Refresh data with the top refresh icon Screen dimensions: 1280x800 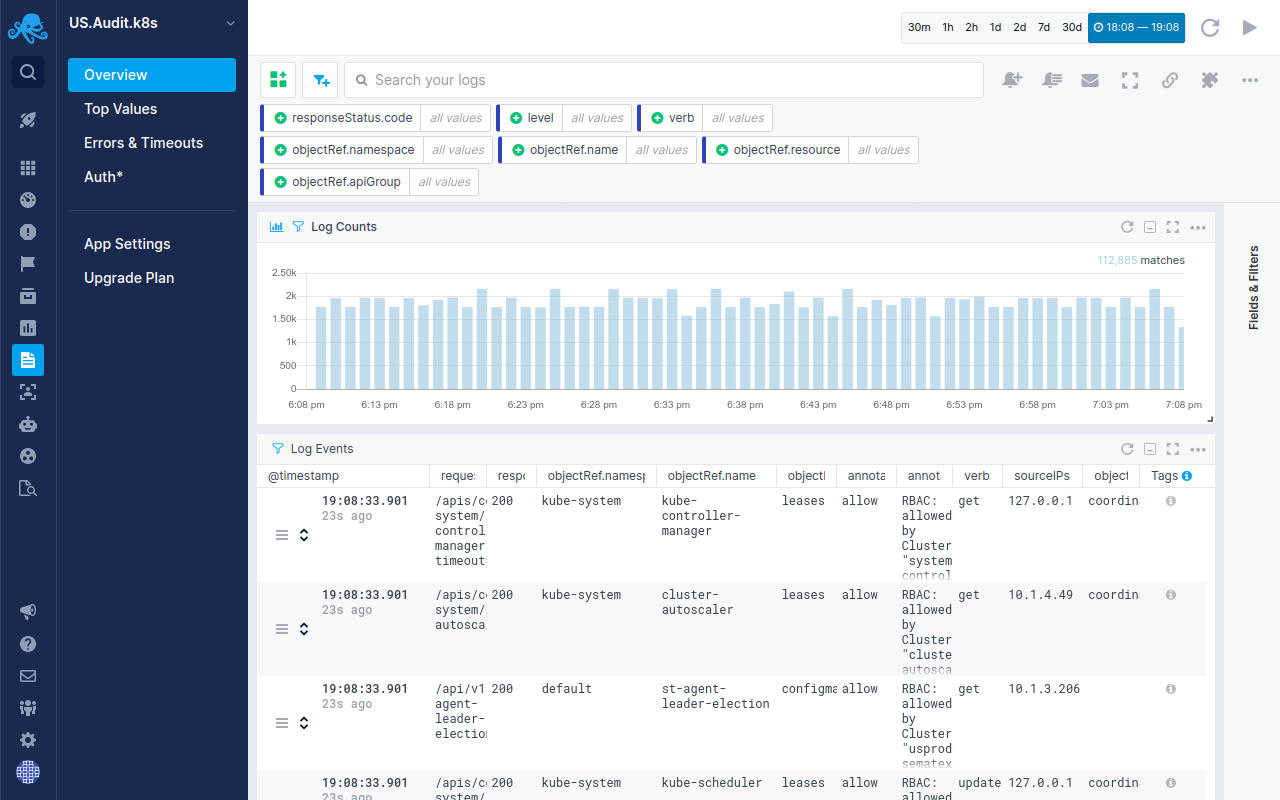click(x=1210, y=27)
